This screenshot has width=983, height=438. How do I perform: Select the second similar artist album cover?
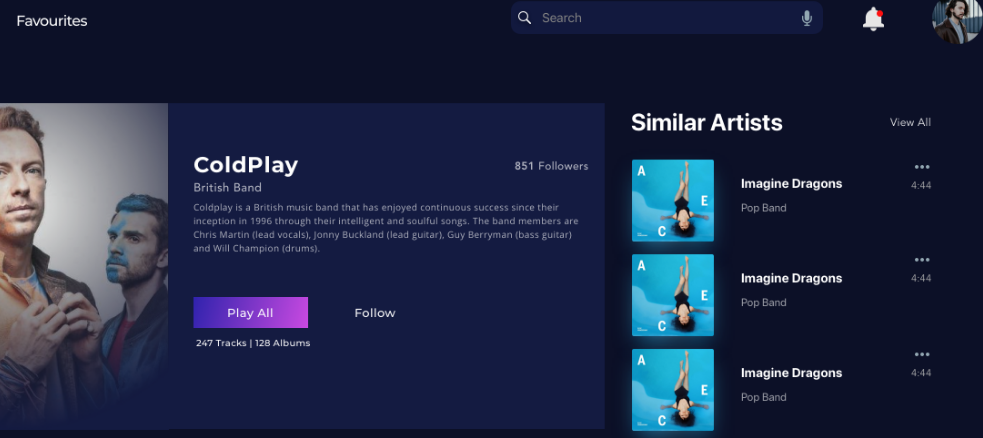673,295
